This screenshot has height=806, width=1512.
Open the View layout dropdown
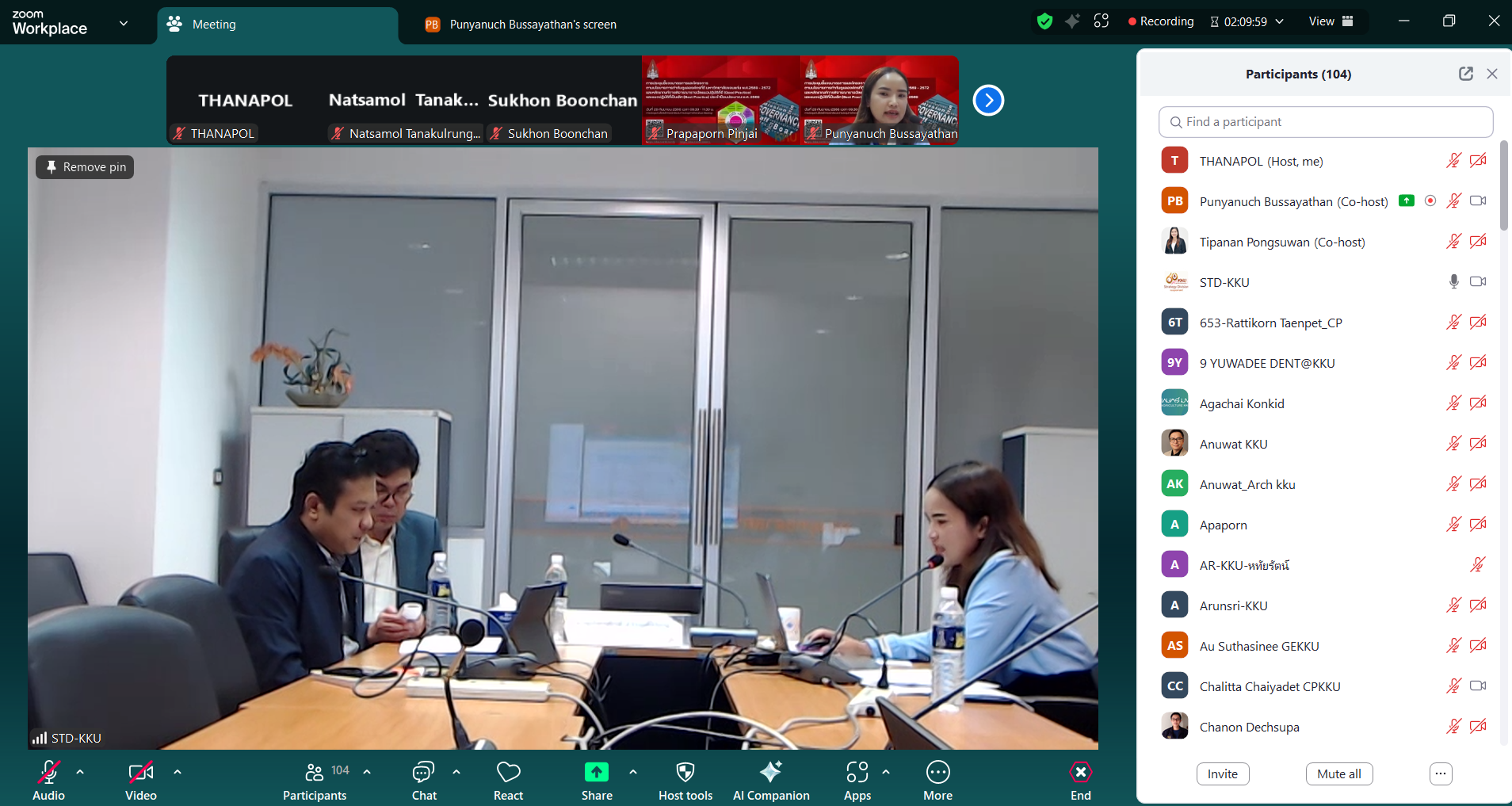(1331, 21)
